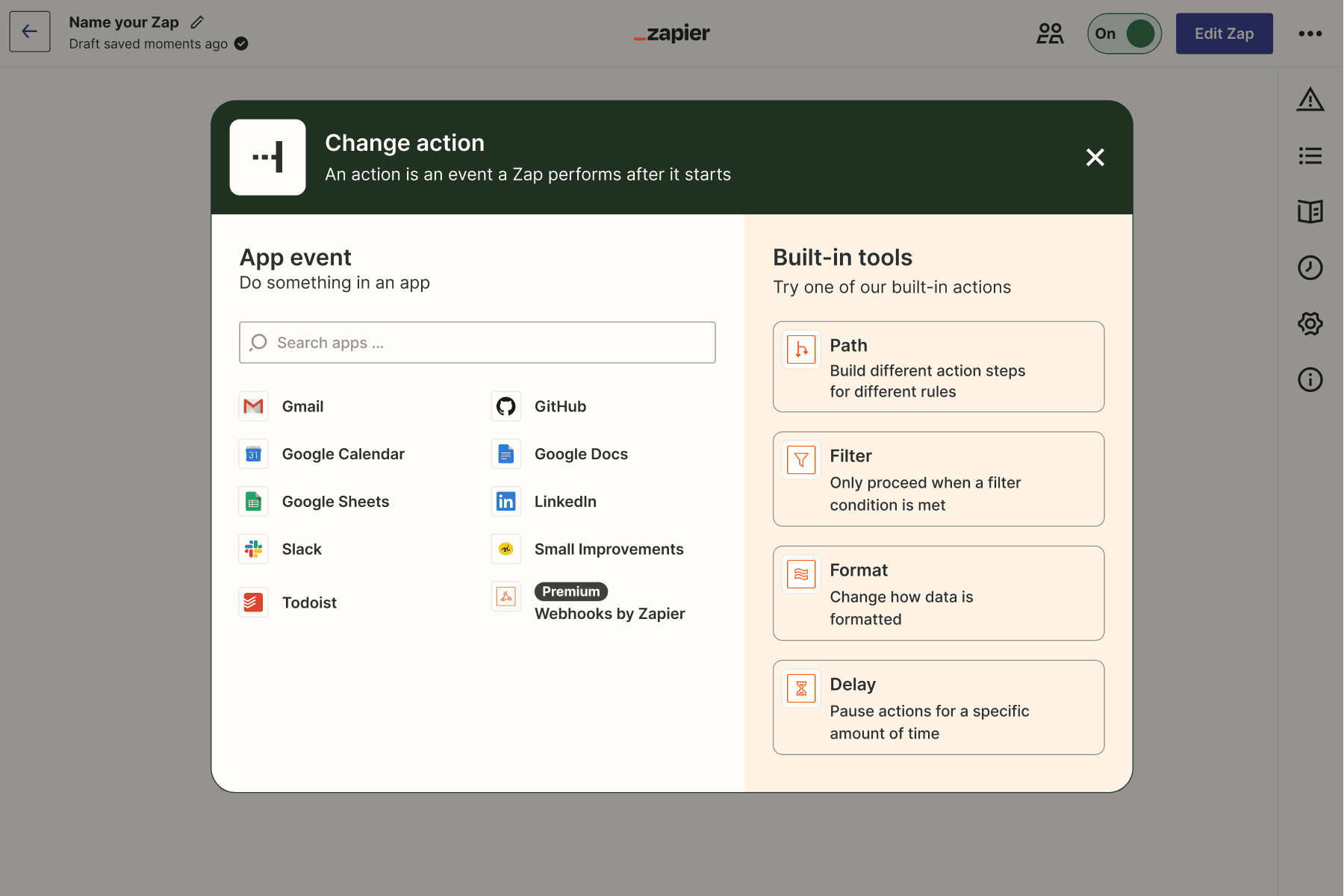Viewport: 1344px width, 896px height.
Task: Open the info circle sidebar icon
Action: (x=1310, y=379)
